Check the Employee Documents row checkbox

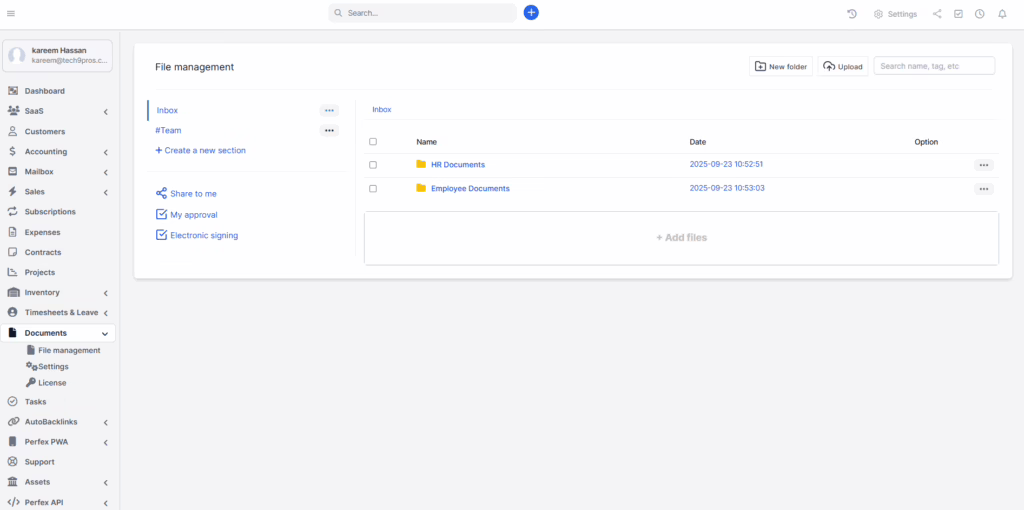pyautogui.click(x=373, y=189)
